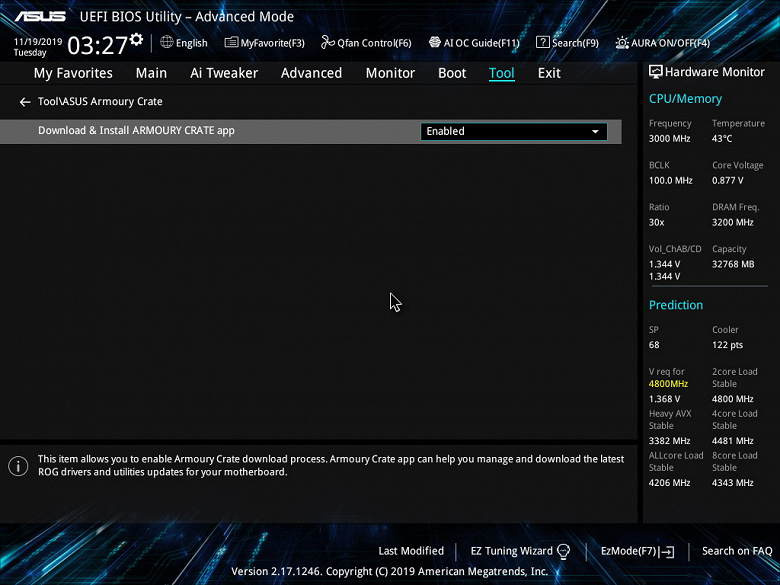Click the EZ Tuning Wizard bulb icon
This screenshot has width=780, height=585.
click(563, 551)
